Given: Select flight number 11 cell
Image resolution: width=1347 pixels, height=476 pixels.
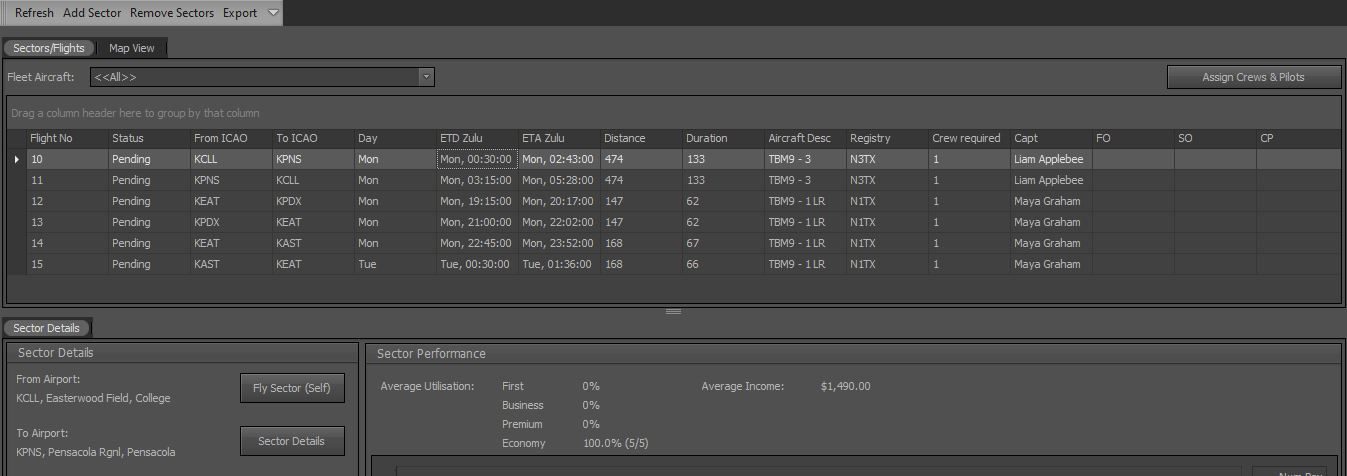Looking at the screenshot, I should point(67,180).
